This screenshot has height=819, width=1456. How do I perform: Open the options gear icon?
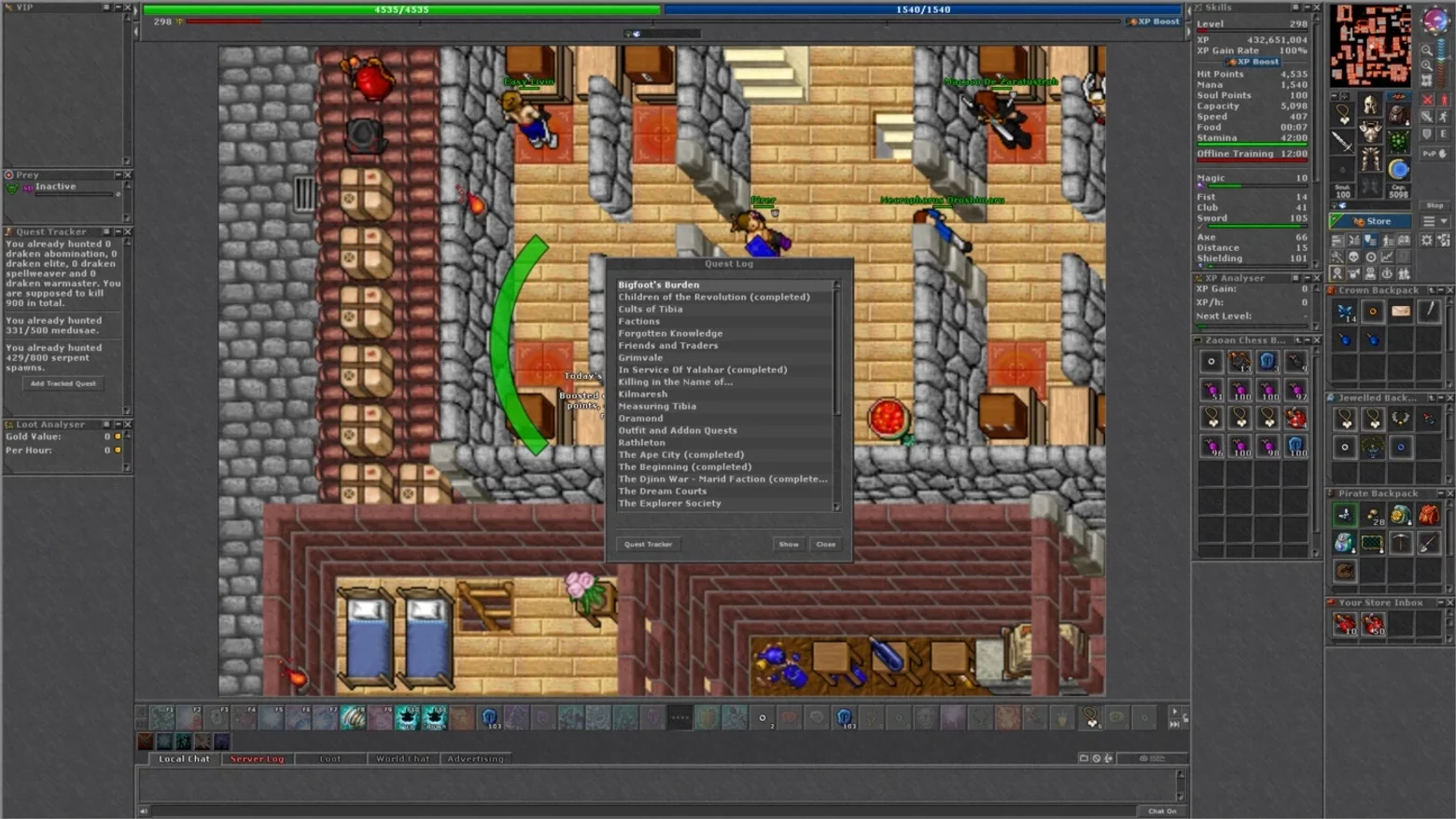1427,241
